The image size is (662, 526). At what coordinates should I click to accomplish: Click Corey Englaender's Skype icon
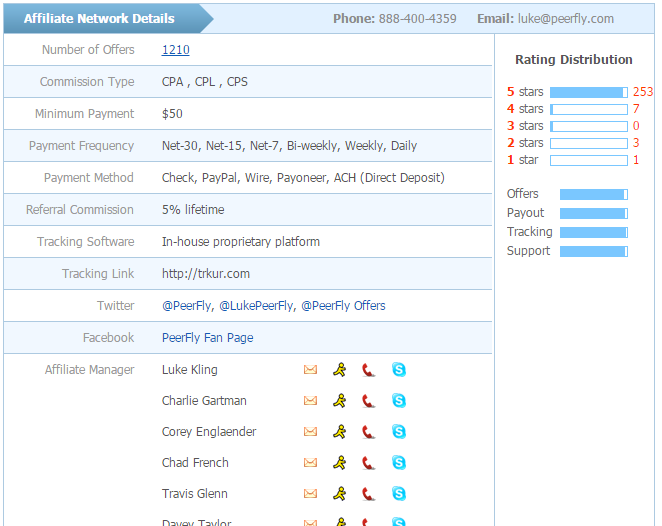(399, 431)
